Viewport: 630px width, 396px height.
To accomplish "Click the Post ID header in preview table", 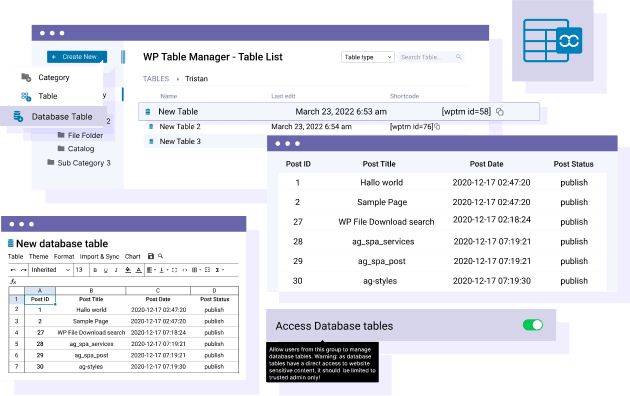I will click(x=298, y=164).
